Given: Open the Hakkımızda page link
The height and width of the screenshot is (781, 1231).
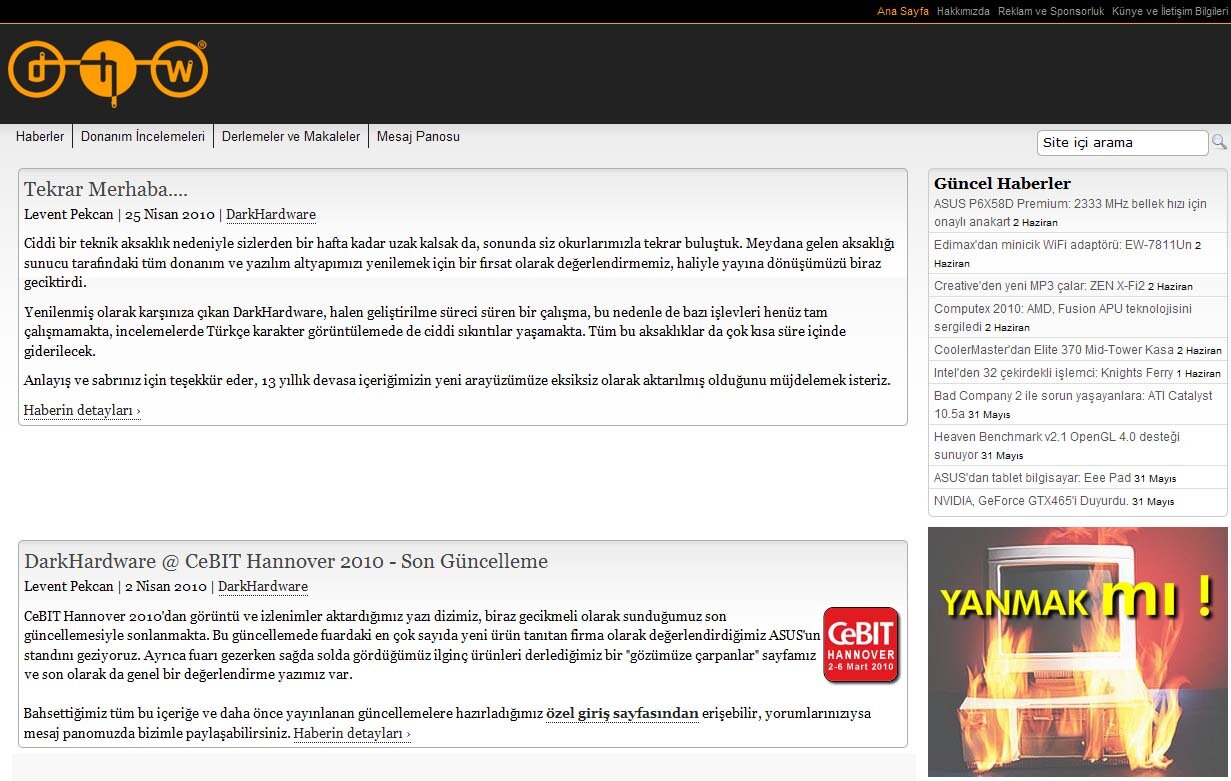Looking at the screenshot, I should point(963,12).
